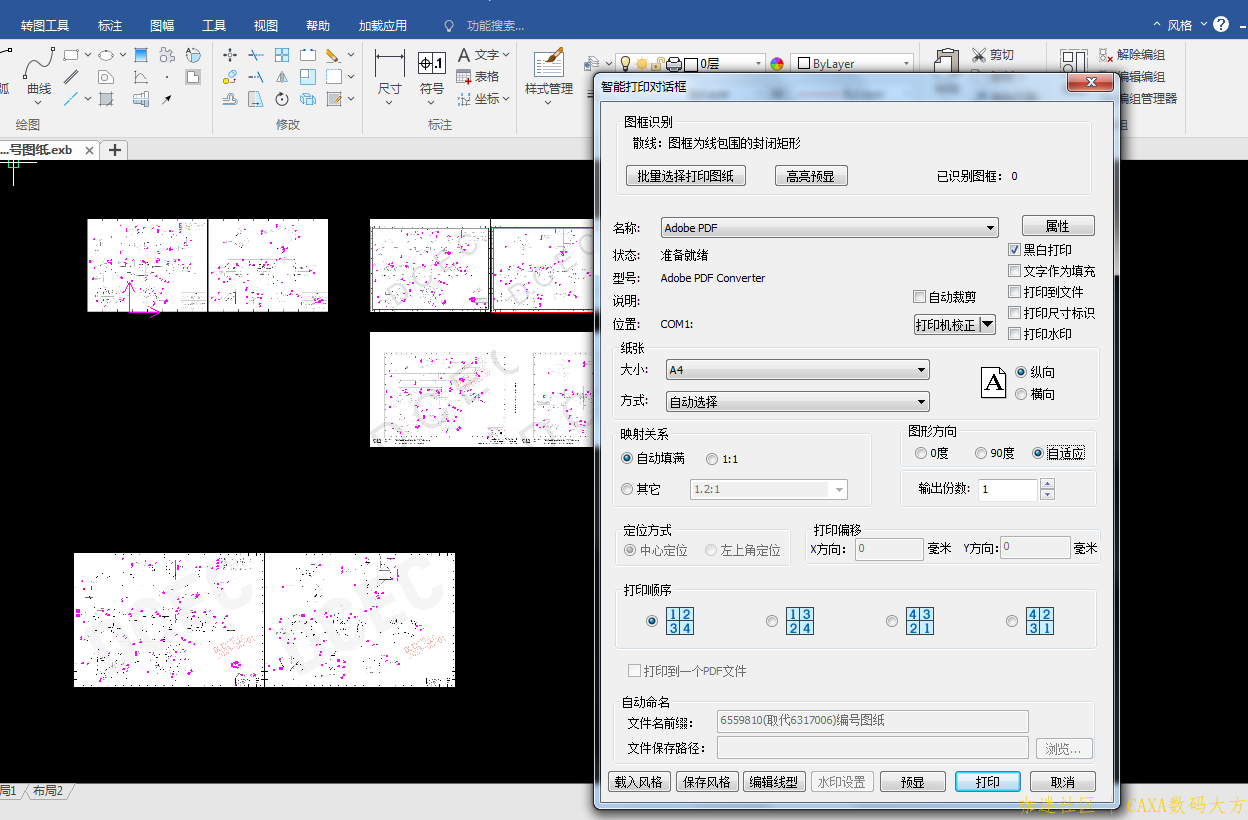Choose the 1:1 mapping radio button

pyautogui.click(x=712, y=459)
